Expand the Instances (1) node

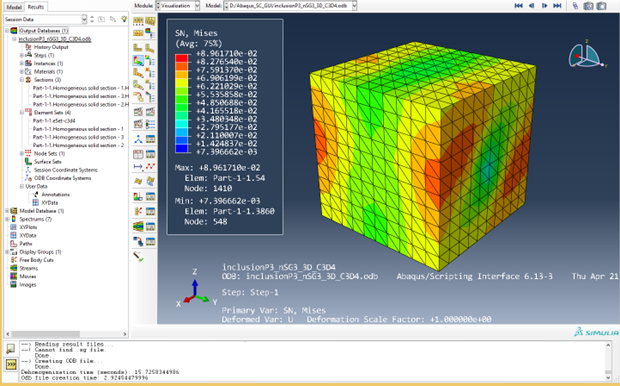pos(22,63)
